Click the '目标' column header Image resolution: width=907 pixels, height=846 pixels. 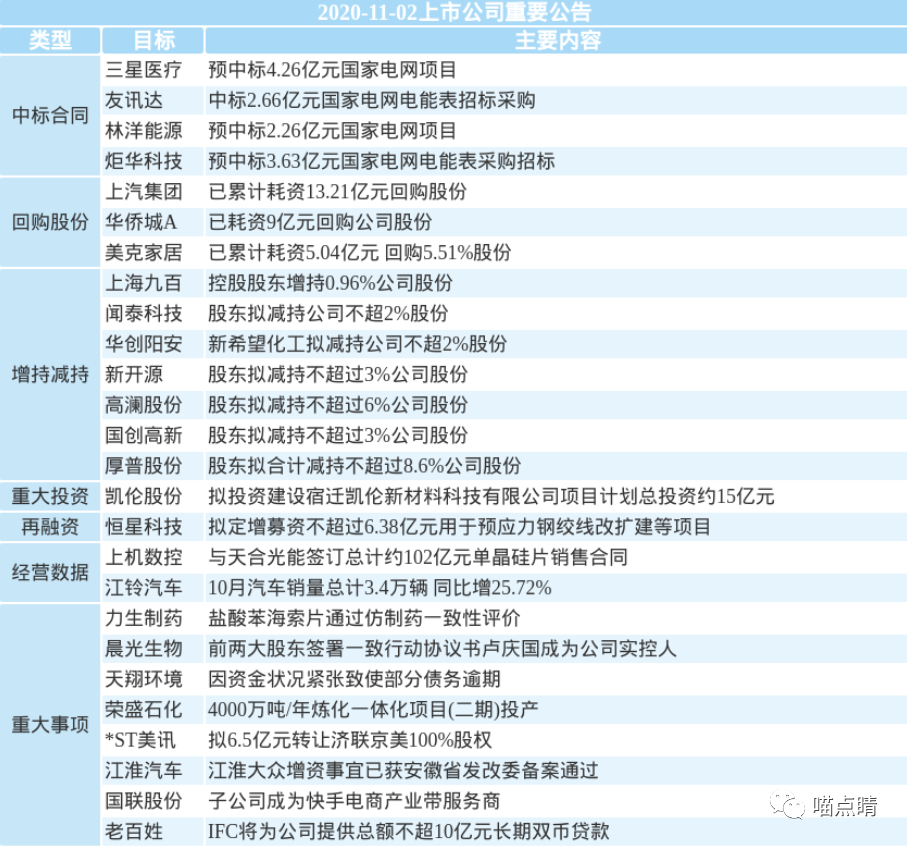(x=154, y=40)
